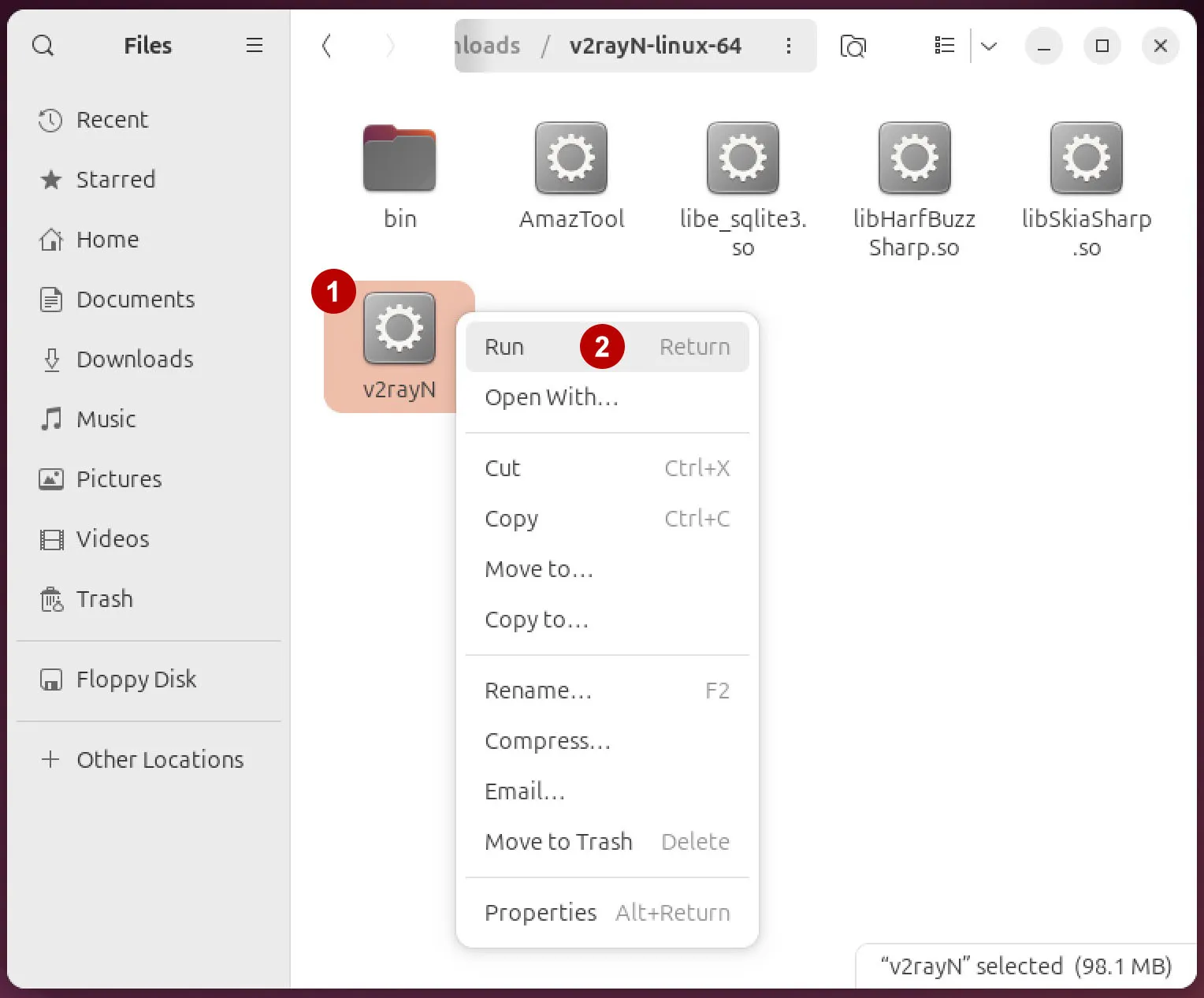This screenshot has height=998, width=1204.
Task: Open Properties from the context menu
Action: pyautogui.click(x=608, y=913)
